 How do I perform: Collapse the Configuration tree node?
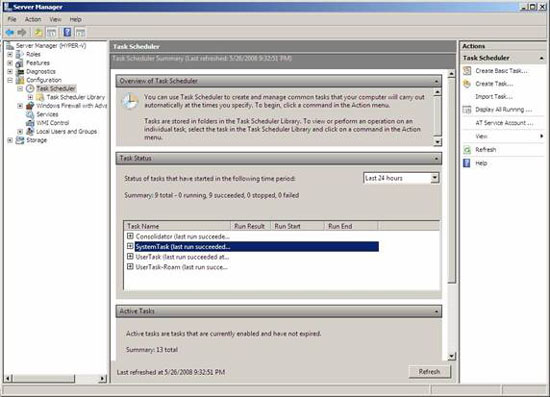point(10,80)
